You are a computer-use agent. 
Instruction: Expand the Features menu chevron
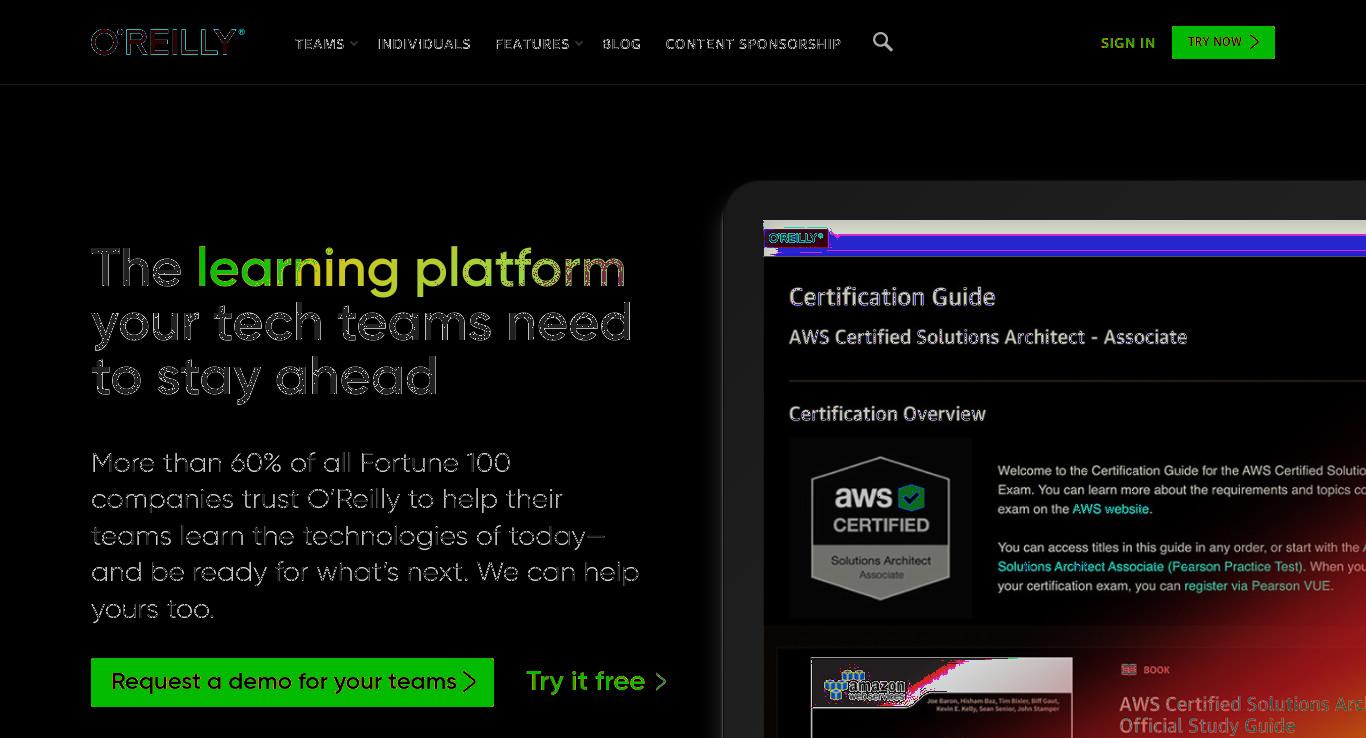[x=579, y=44]
